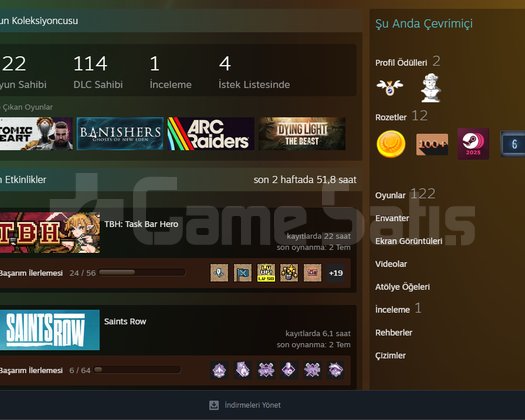View the 4 İstek Listesinde wishlist stat
The height and width of the screenshot is (420, 525).
(254, 72)
